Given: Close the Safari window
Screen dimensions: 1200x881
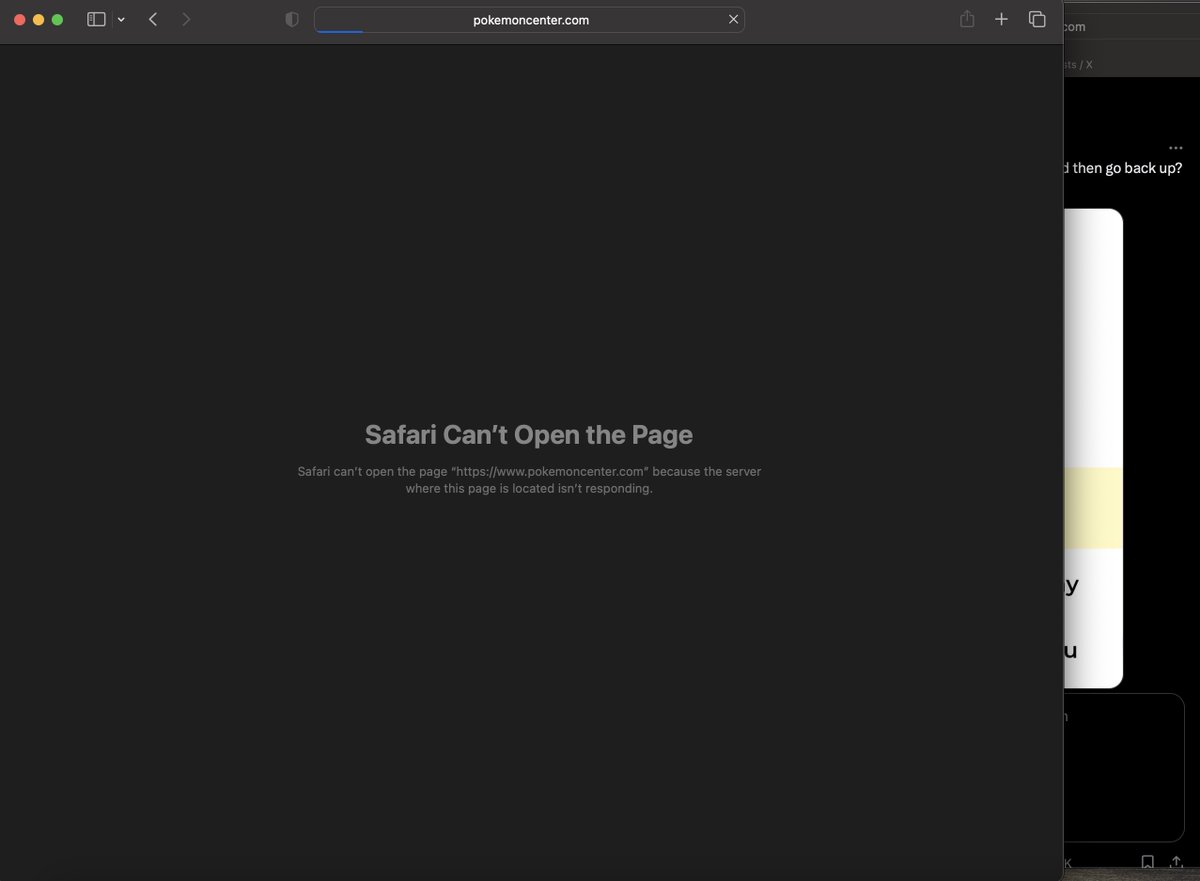Looking at the screenshot, I should click(x=20, y=20).
